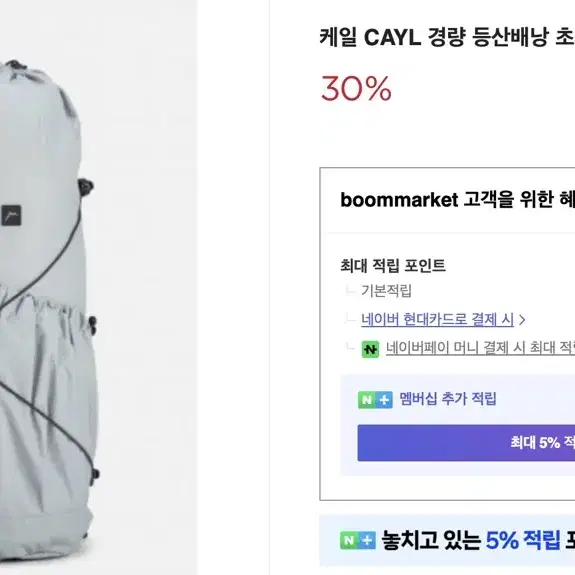Open the chevron after 네이버 현대카드로 결제 시
Image resolution: width=575 pixels, height=575 pixels.
(522, 320)
